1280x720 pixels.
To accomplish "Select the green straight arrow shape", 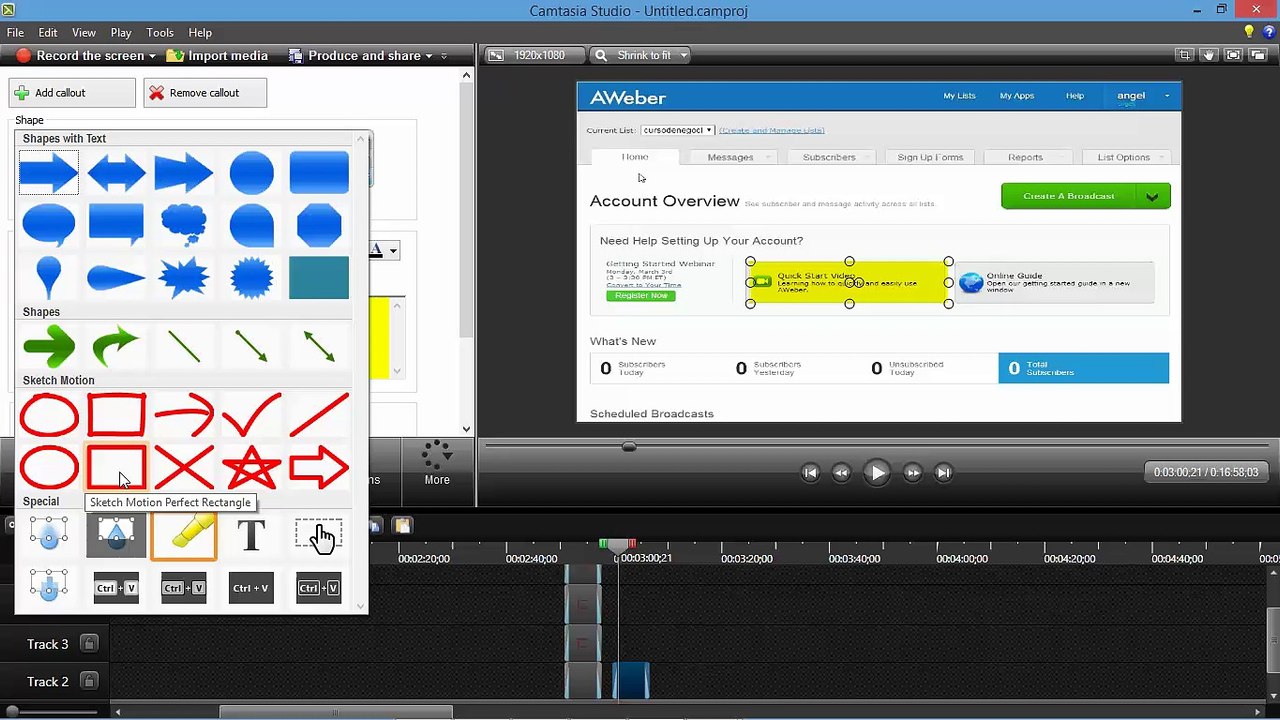I will [x=48, y=346].
